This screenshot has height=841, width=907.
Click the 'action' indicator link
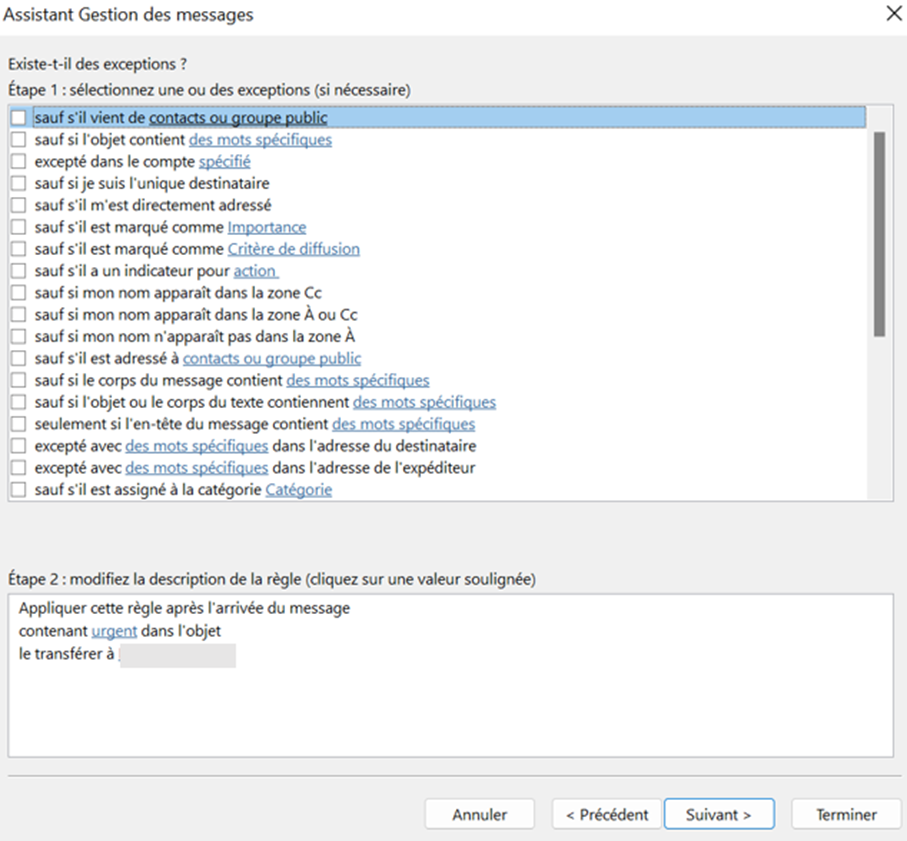tap(256, 271)
